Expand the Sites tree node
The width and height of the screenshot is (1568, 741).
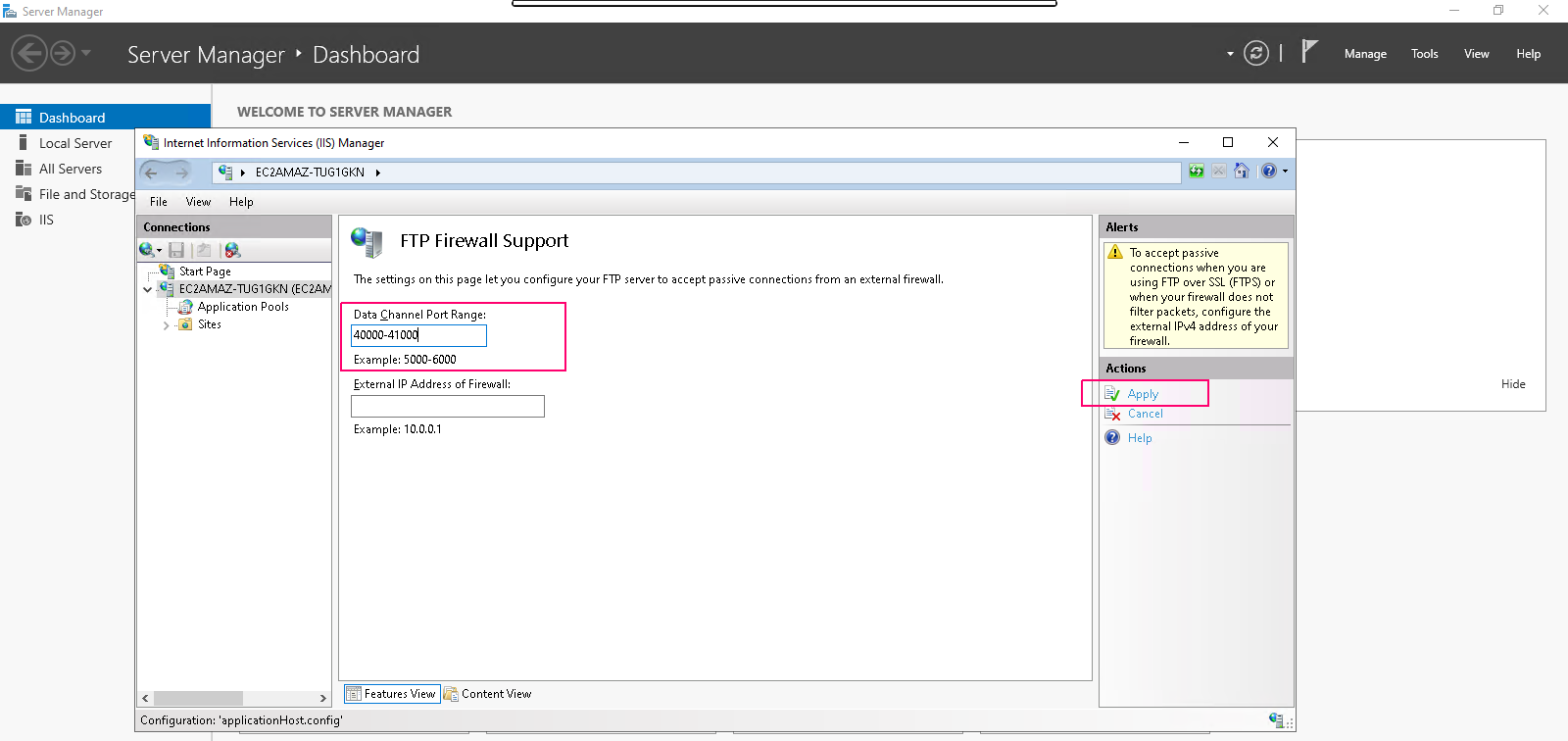coord(166,325)
